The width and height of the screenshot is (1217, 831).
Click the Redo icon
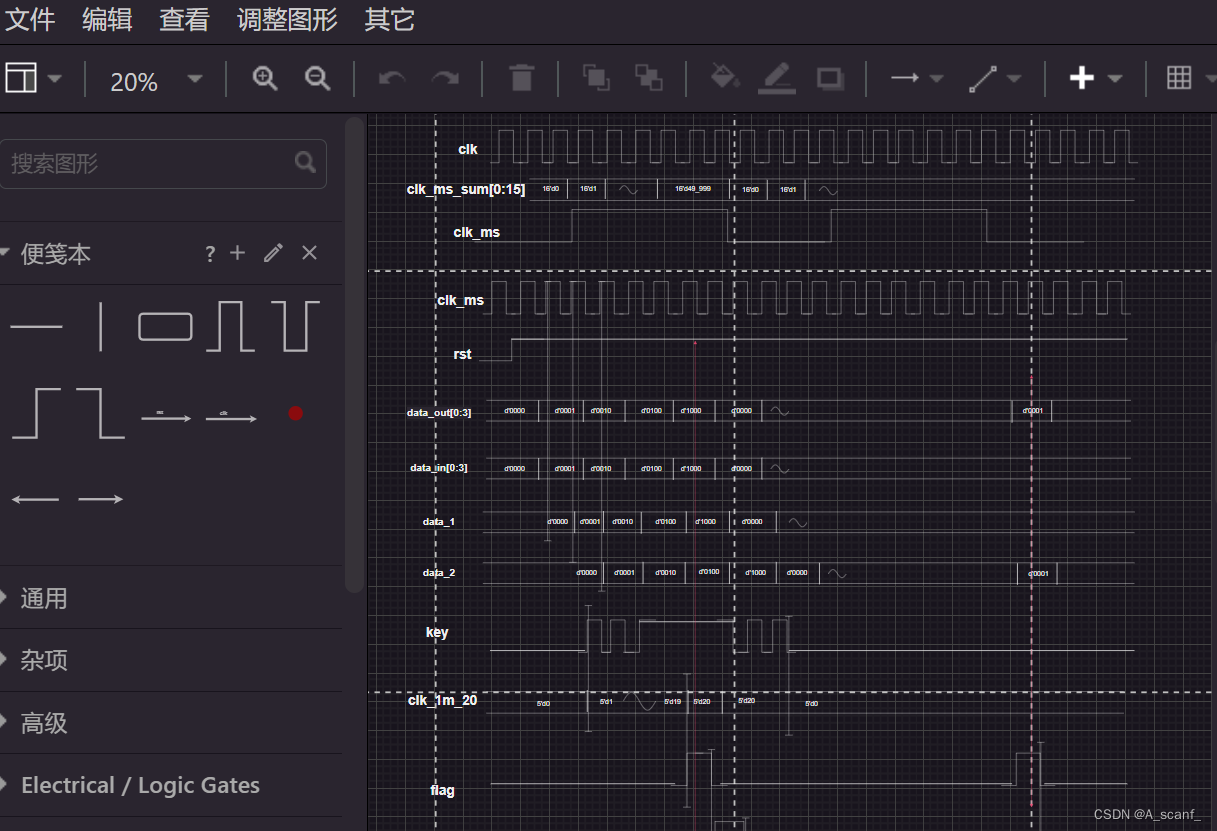tap(443, 77)
